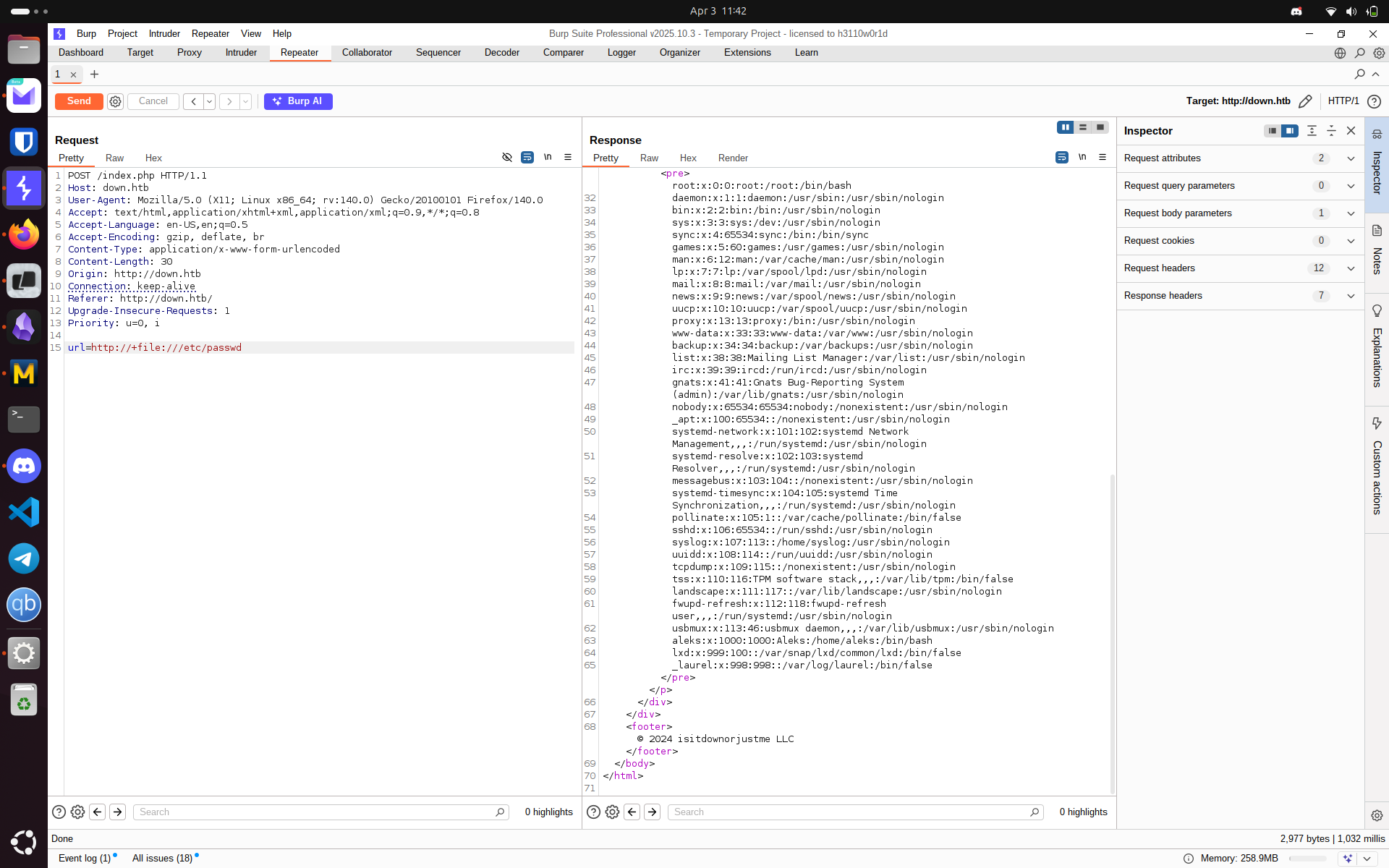Viewport: 1389px width, 868px height.
Task: Click the edit target pencil icon
Action: [x=1305, y=101]
